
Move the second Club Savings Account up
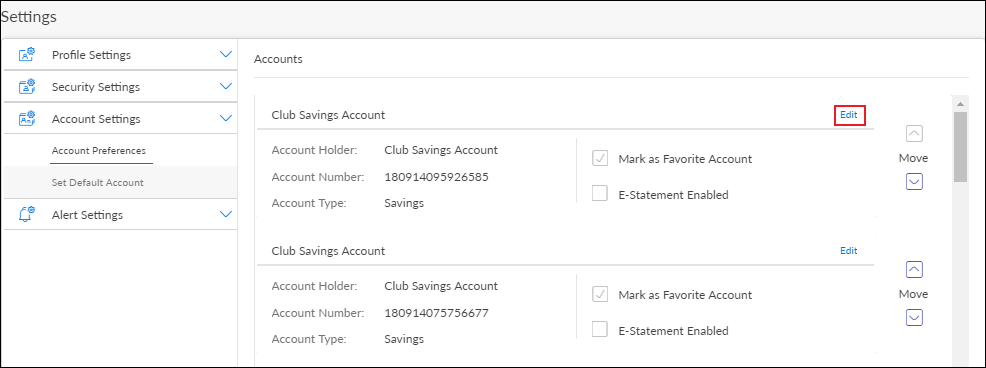(x=914, y=270)
